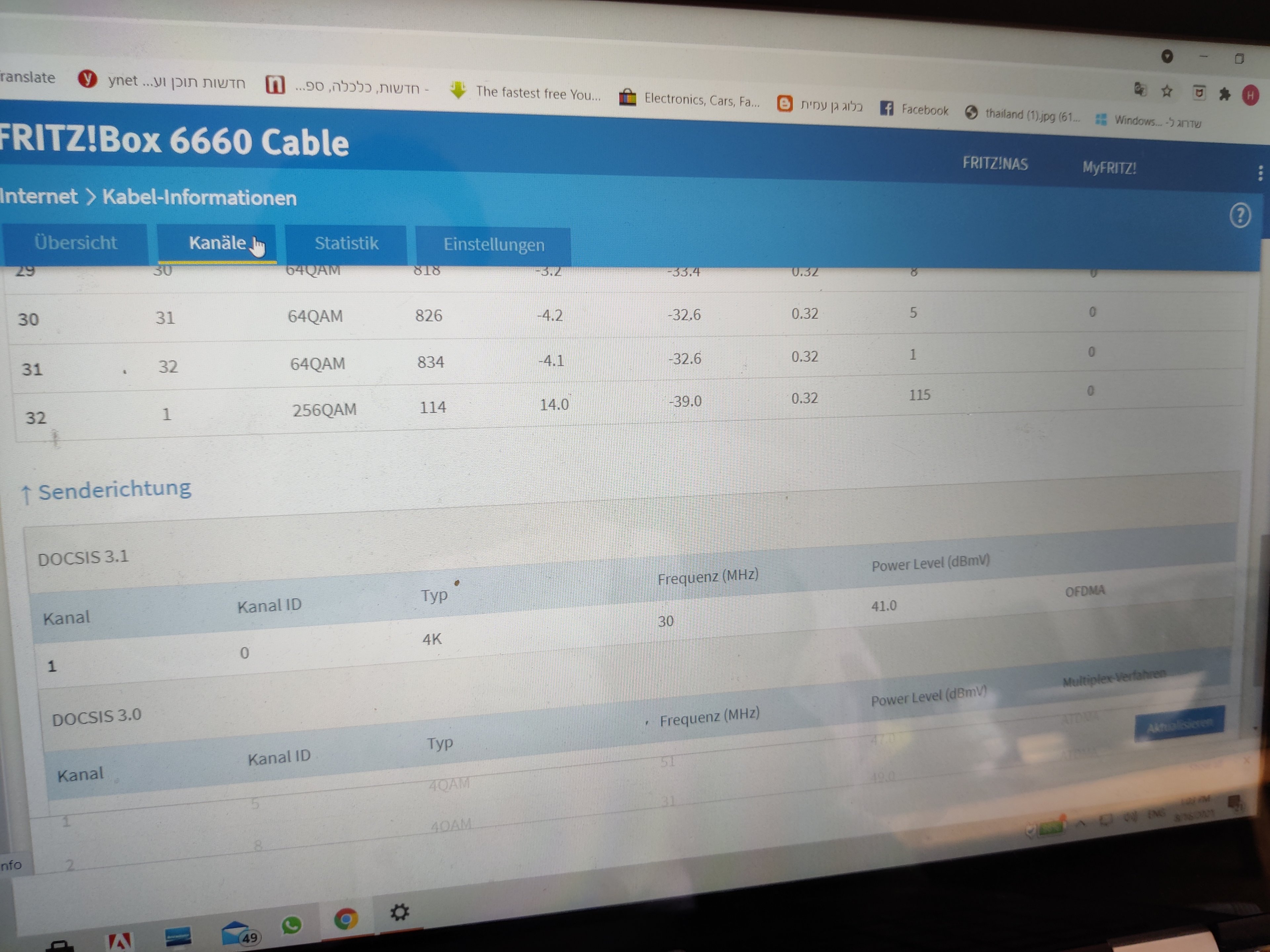
Task: Bookmark this page with star icon
Action: [x=1166, y=91]
